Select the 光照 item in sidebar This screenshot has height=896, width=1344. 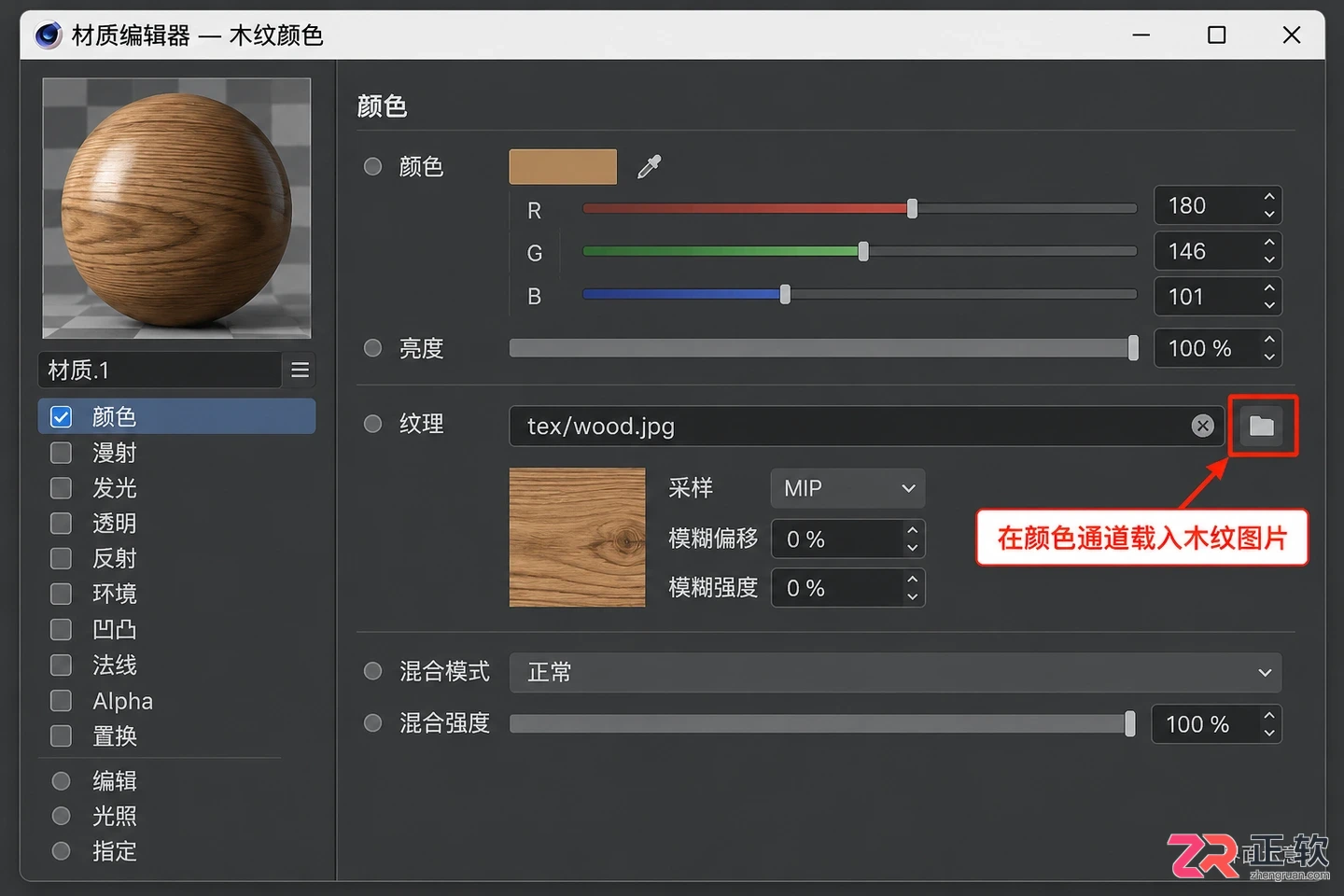pos(115,816)
